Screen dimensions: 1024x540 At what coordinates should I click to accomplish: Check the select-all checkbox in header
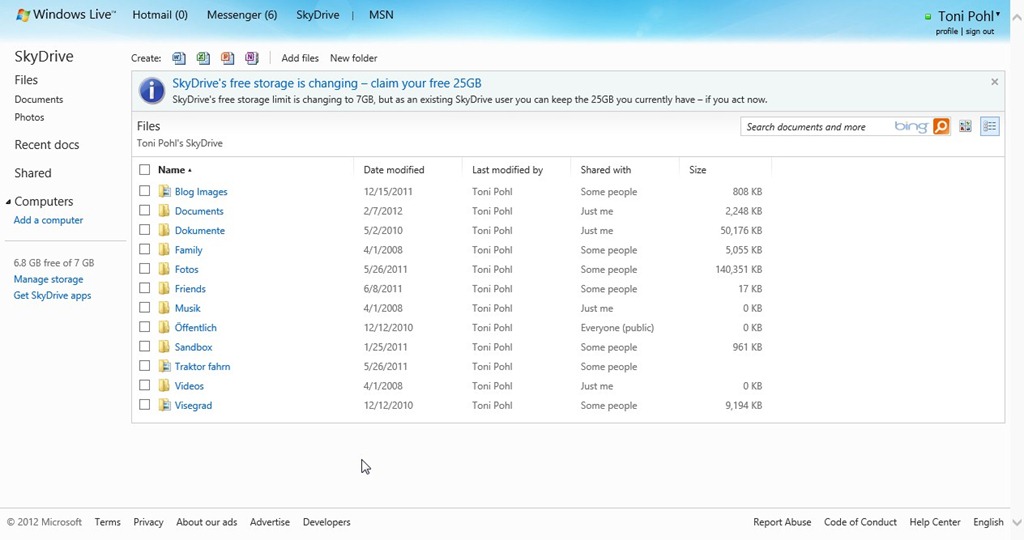pyautogui.click(x=145, y=170)
